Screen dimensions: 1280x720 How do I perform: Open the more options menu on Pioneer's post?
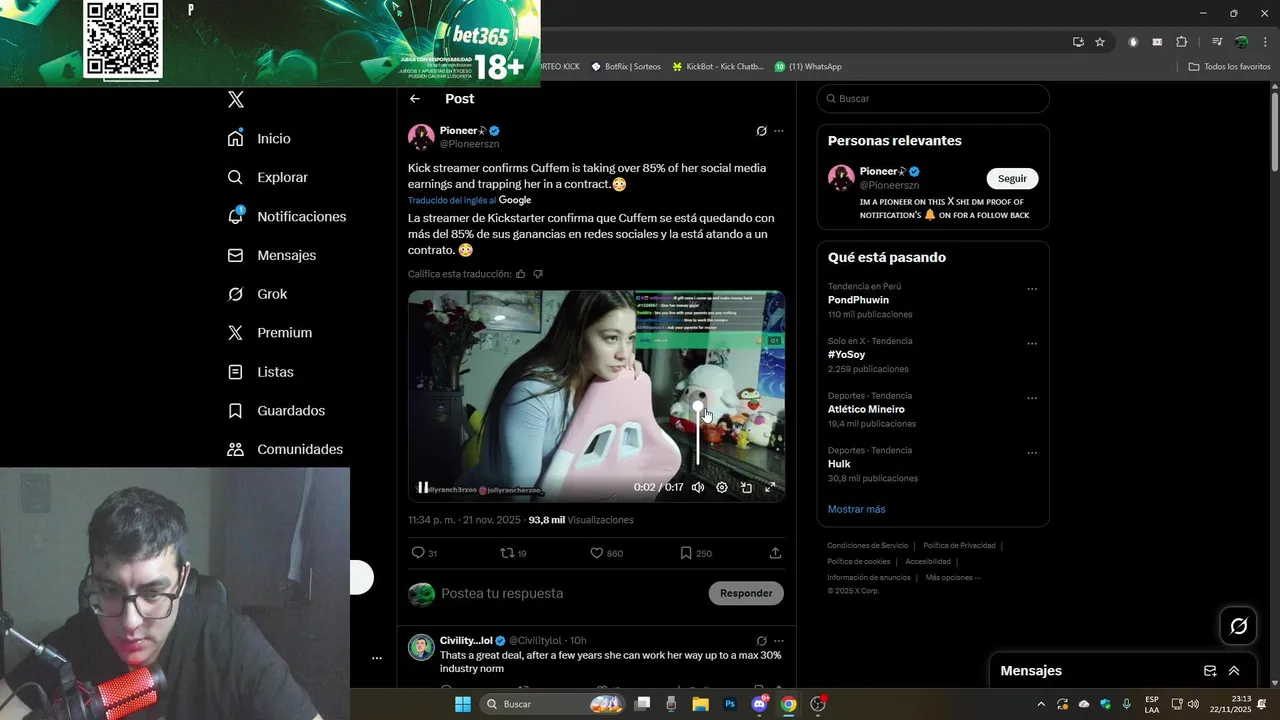[x=779, y=131]
